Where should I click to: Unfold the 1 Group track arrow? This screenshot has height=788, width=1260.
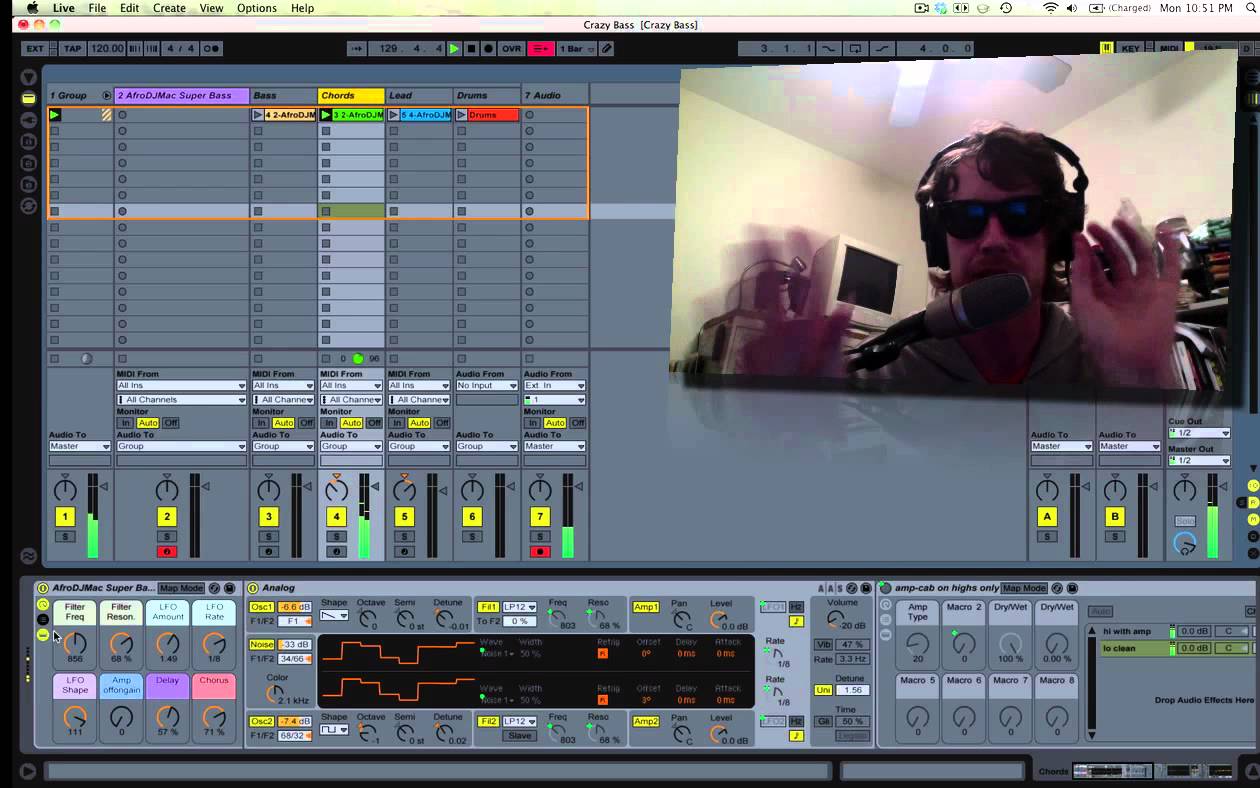[x=107, y=96]
